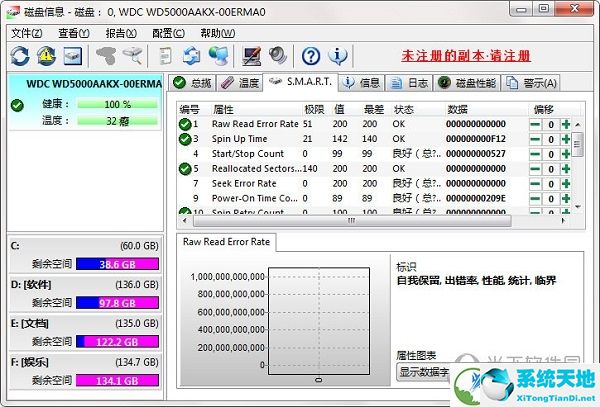Click the plus offset button for Spin Up Time
The image size is (600, 407).
click(566, 139)
